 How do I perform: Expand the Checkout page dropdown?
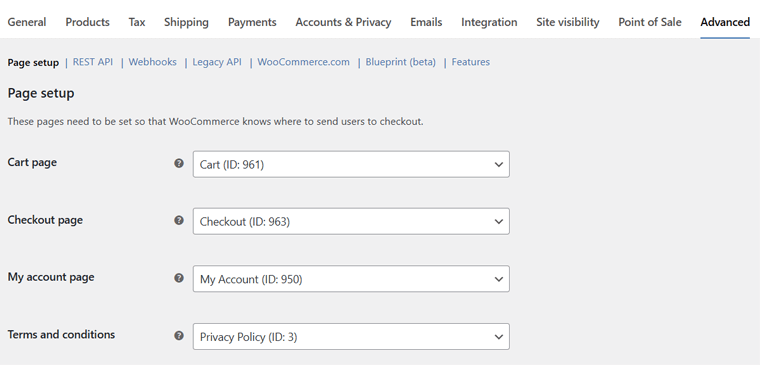(x=351, y=222)
